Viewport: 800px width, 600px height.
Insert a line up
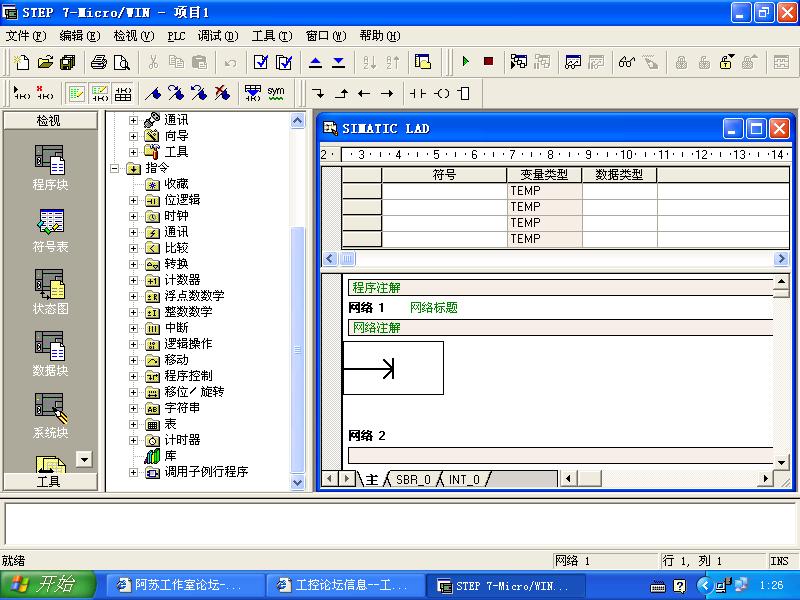click(x=341, y=93)
